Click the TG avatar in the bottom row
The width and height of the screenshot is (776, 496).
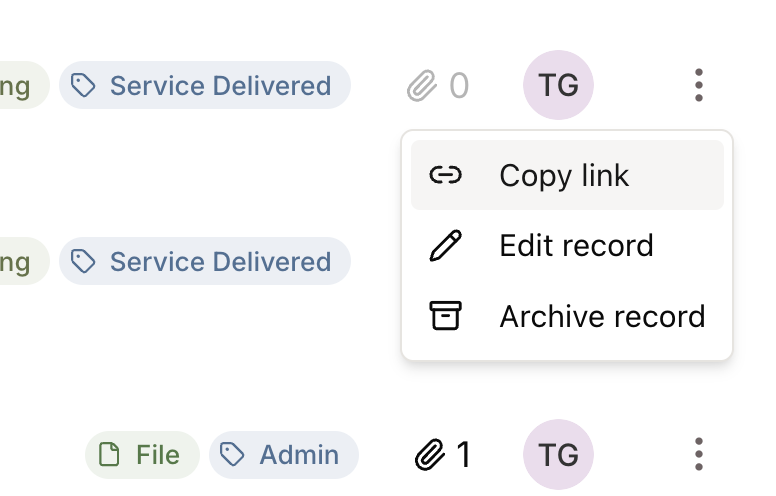click(x=558, y=454)
